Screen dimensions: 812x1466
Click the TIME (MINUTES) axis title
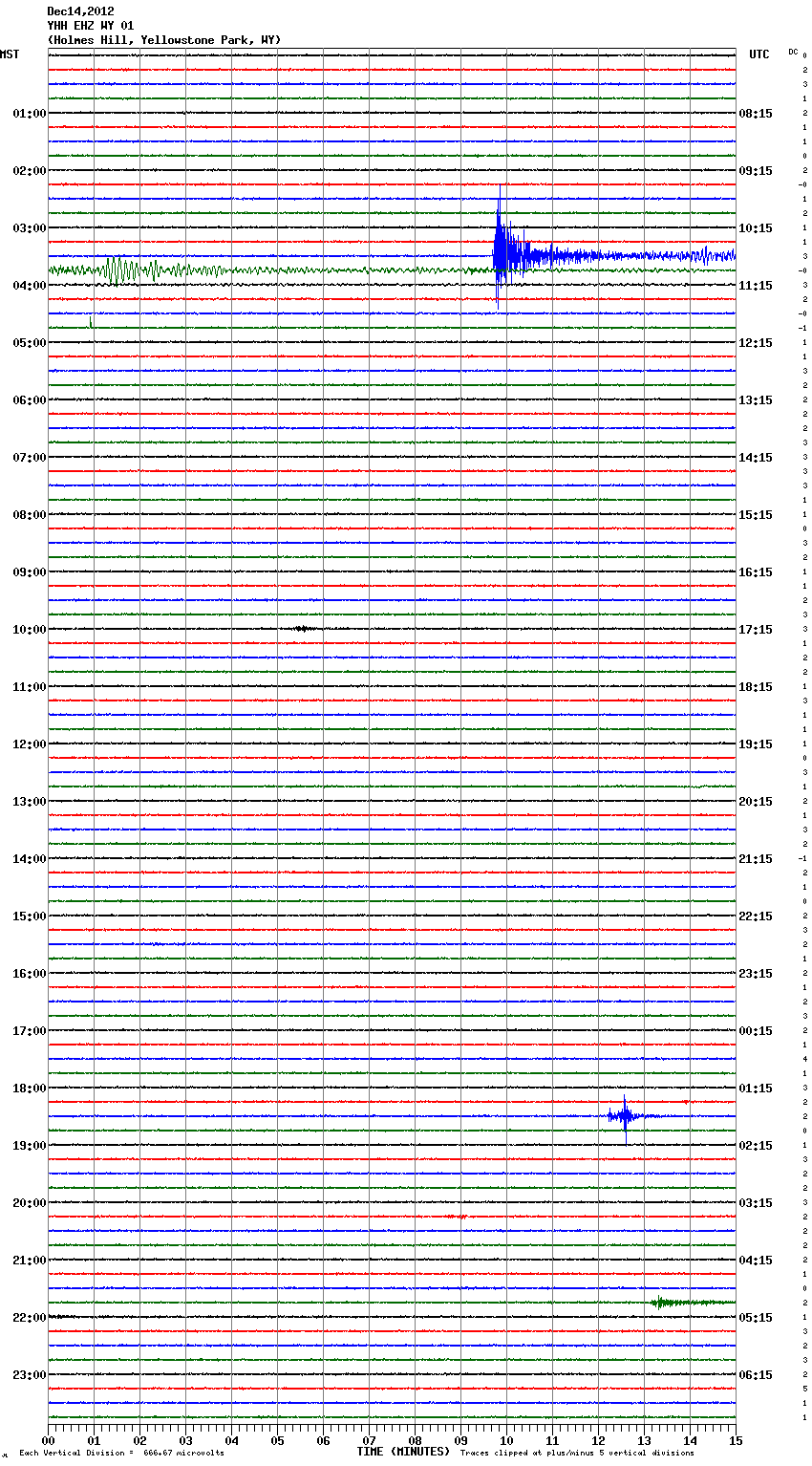[403, 1452]
